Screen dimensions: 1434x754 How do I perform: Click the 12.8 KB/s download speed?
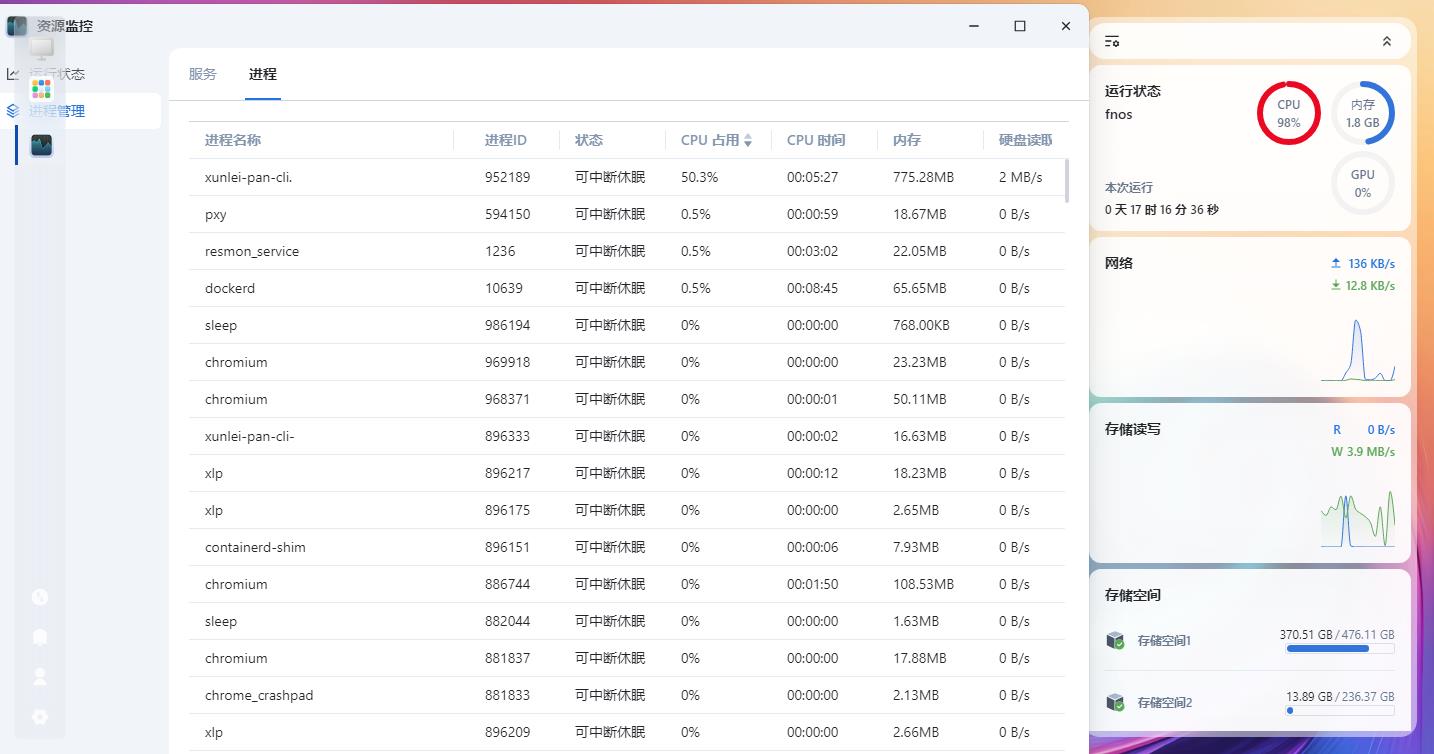point(1370,286)
